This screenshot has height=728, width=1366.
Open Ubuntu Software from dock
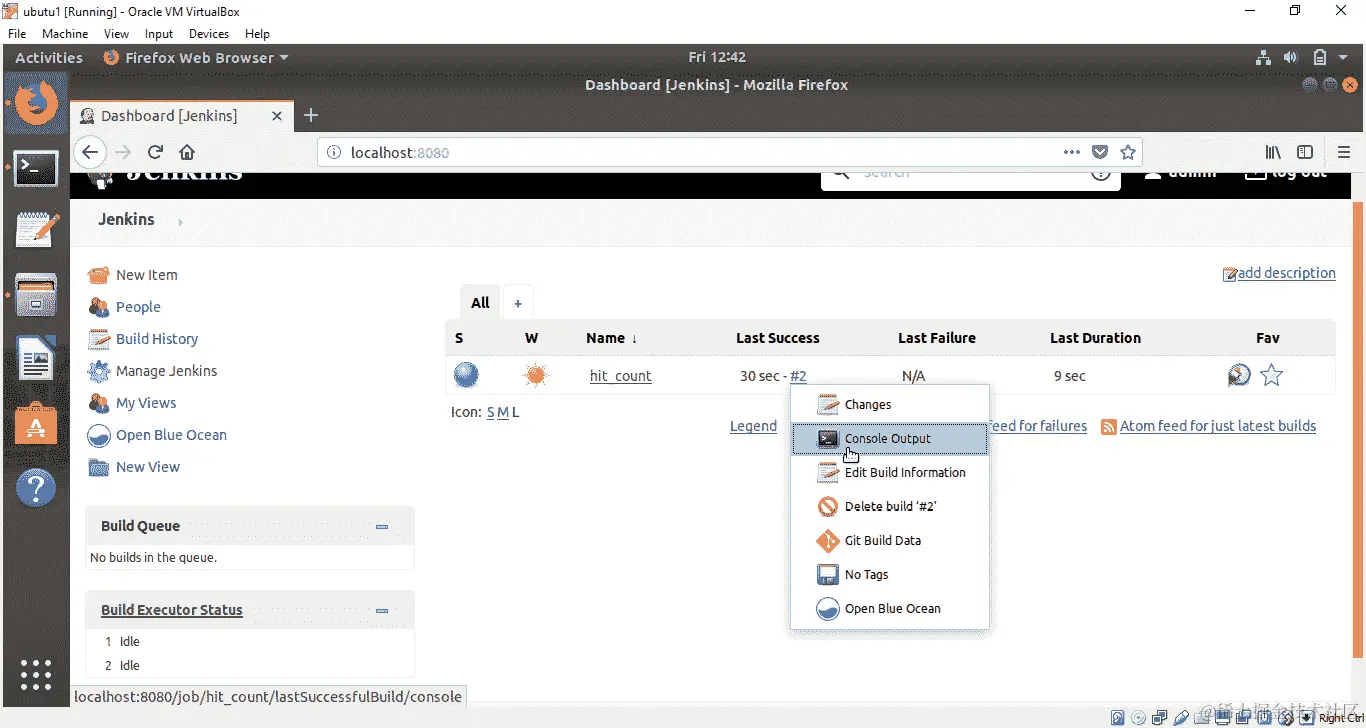coord(37,424)
